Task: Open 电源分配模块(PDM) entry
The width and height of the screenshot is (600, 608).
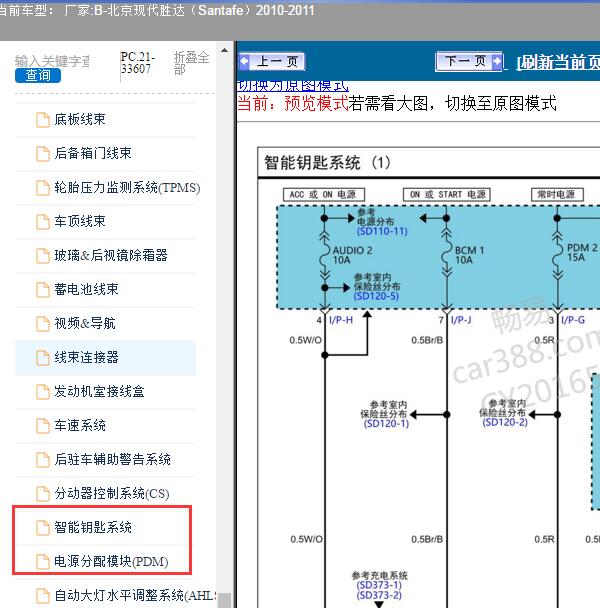Action: pos(111,561)
